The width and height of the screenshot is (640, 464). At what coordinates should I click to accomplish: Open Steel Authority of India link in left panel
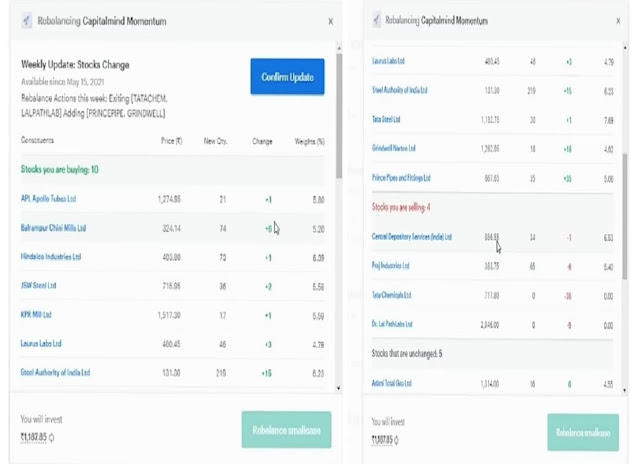pos(55,372)
